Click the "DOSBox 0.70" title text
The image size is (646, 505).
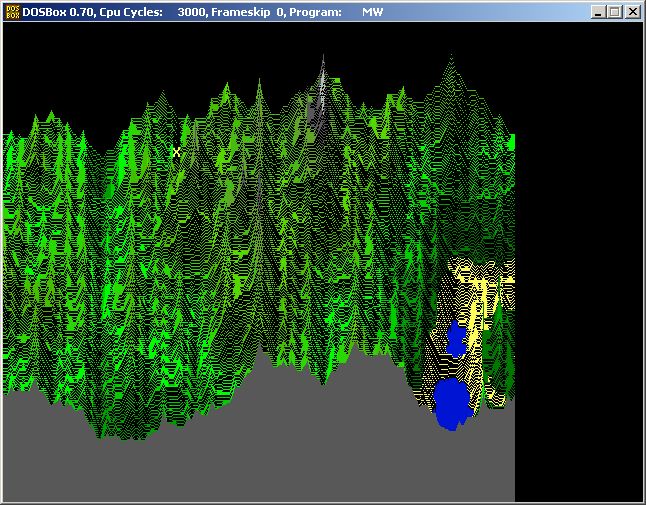pos(58,12)
